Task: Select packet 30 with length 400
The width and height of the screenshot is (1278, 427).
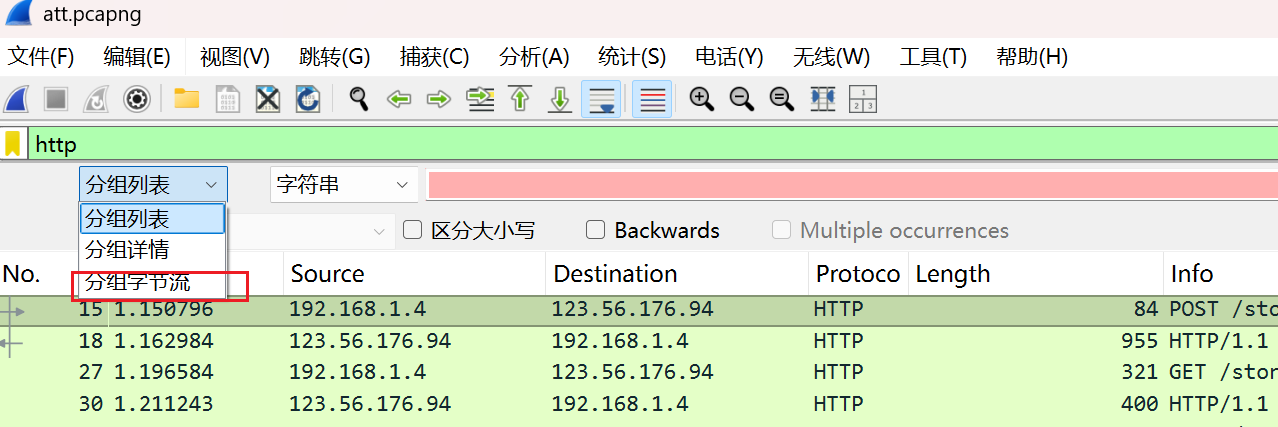Action: coord(639,405)
